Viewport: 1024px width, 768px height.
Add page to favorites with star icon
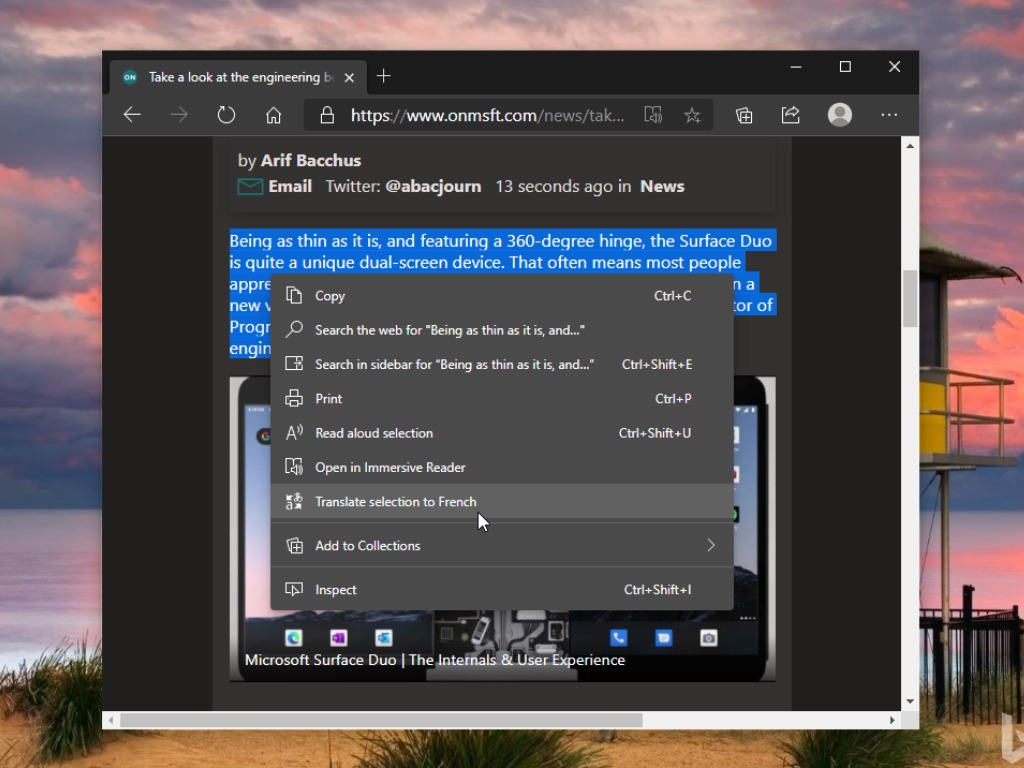(692, 116)
